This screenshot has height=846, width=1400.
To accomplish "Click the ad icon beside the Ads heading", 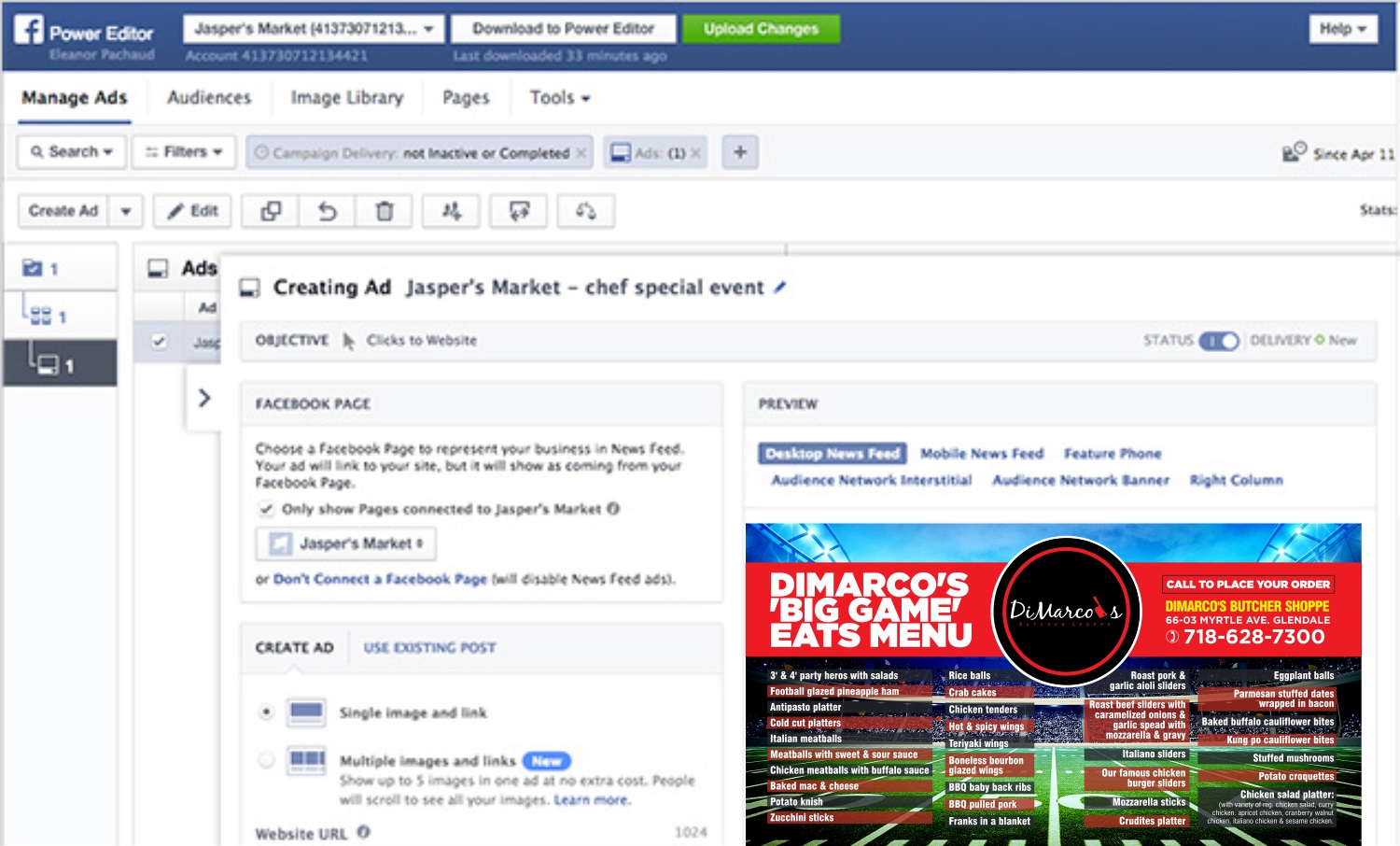I will [x=159, y=269].
